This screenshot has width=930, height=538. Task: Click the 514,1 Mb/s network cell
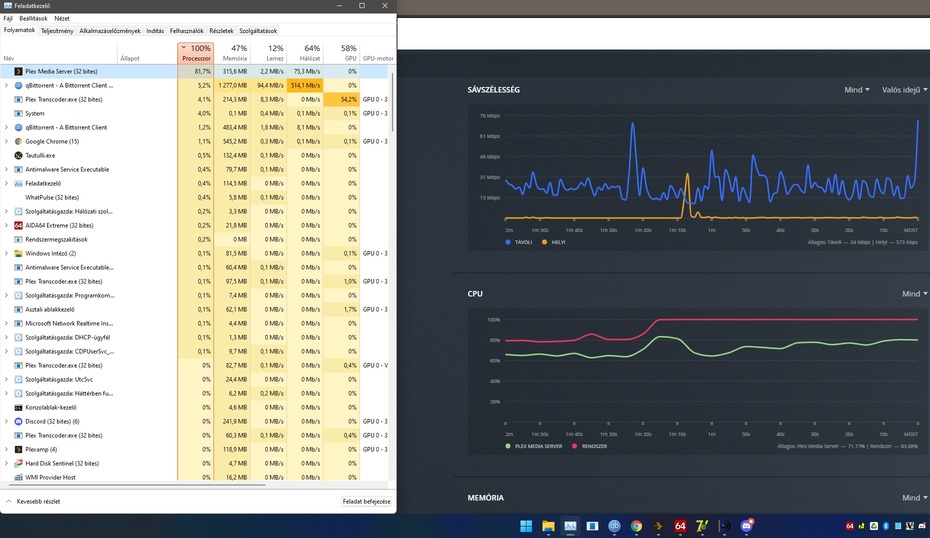click(305, 85)
